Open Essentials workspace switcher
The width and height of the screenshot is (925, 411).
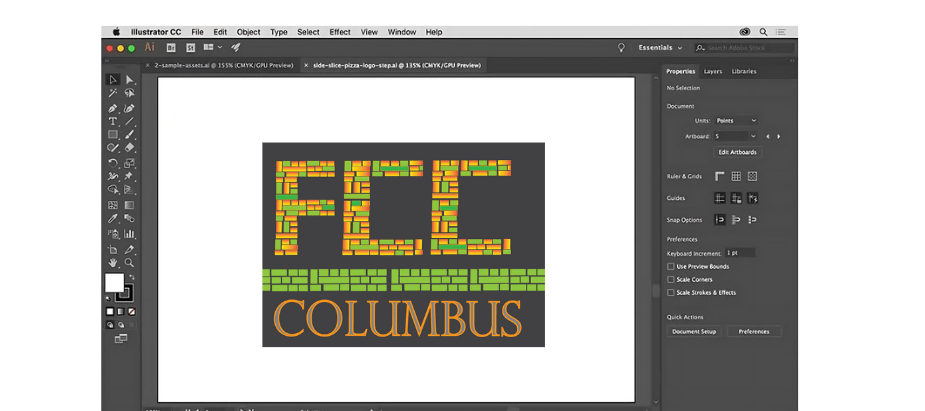click(660, 48)
